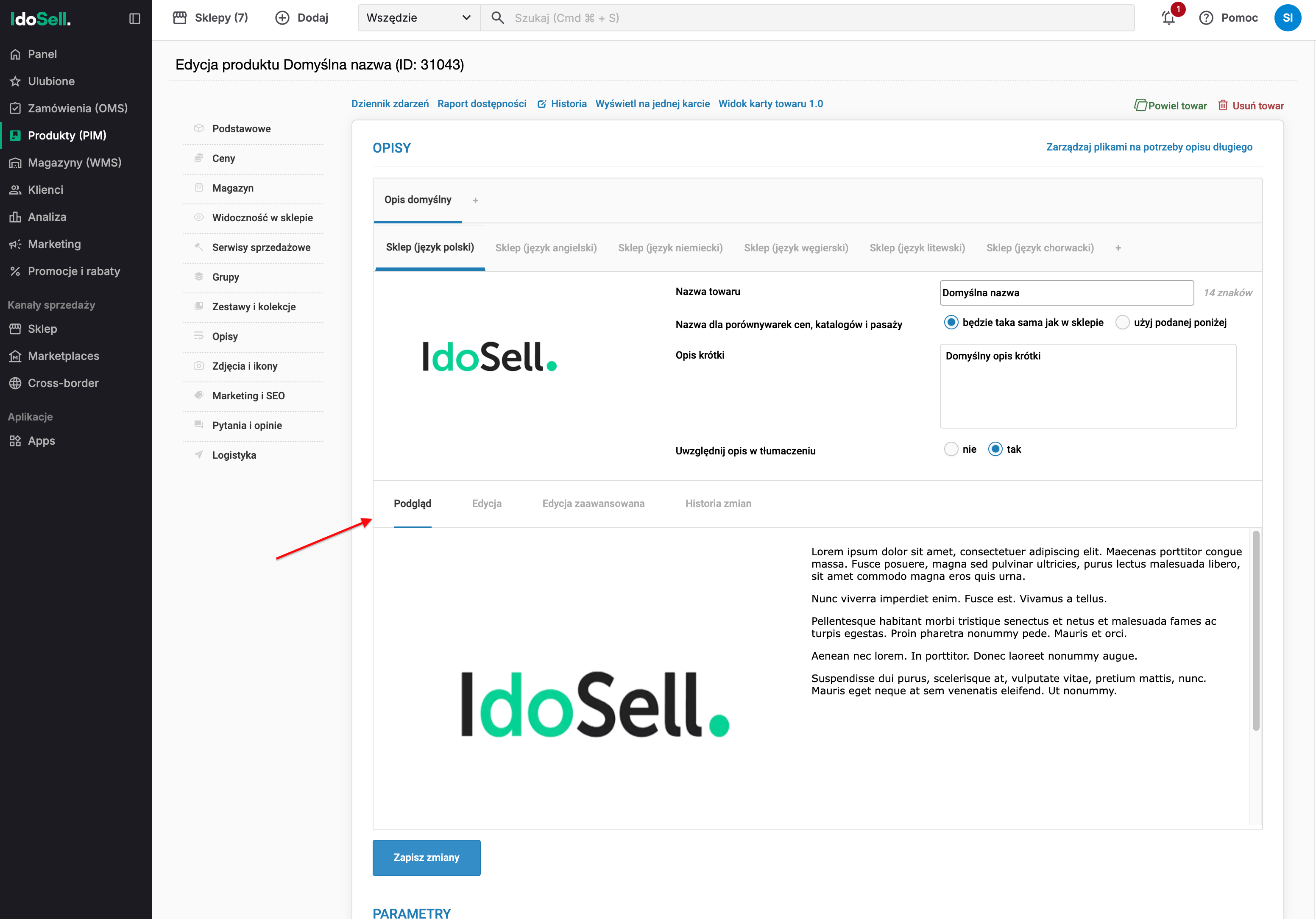Select 'będzie taka sama jak w sklepie' option
Screen dimensions: 1316x919
951,322
